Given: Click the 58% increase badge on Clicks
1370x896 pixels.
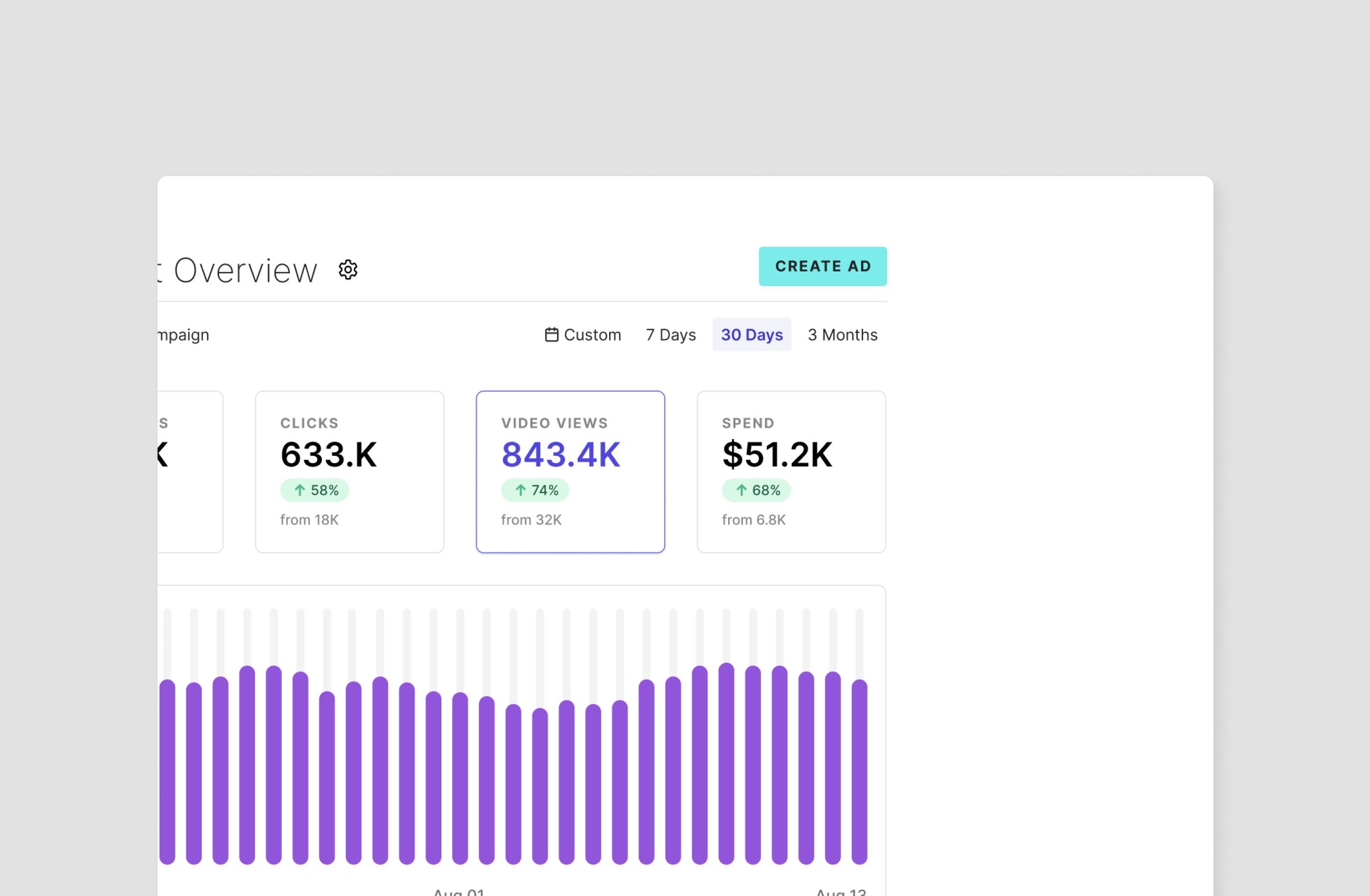Looking at the screenshot, I should 314,490.
